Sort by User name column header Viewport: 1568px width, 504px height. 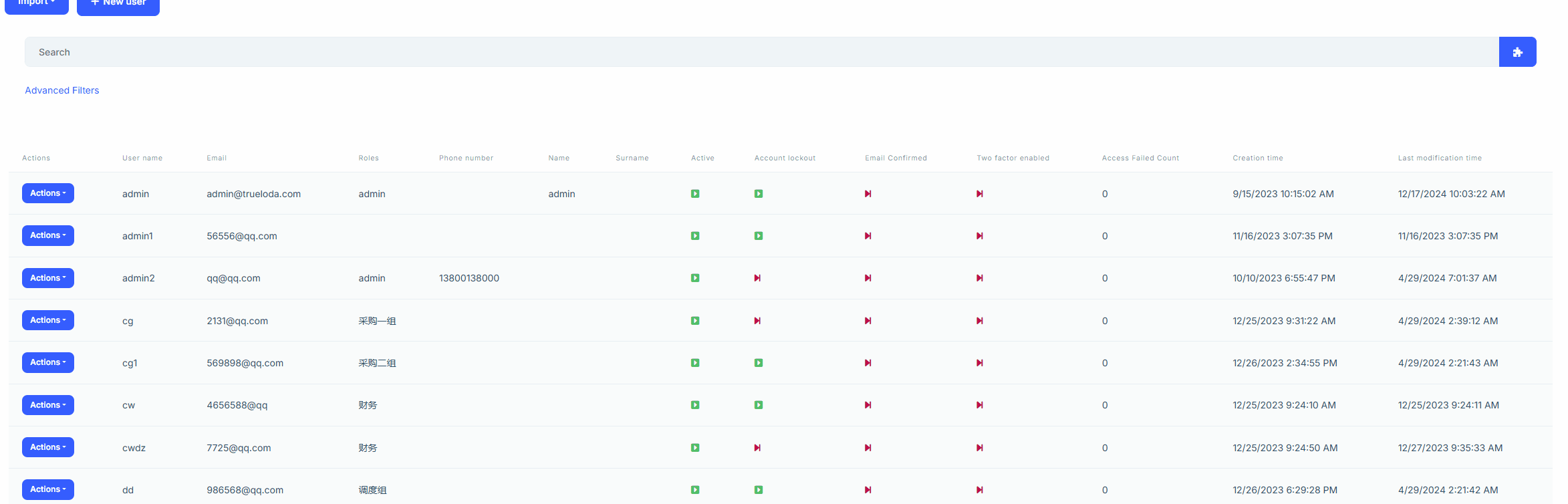point(142,158)
